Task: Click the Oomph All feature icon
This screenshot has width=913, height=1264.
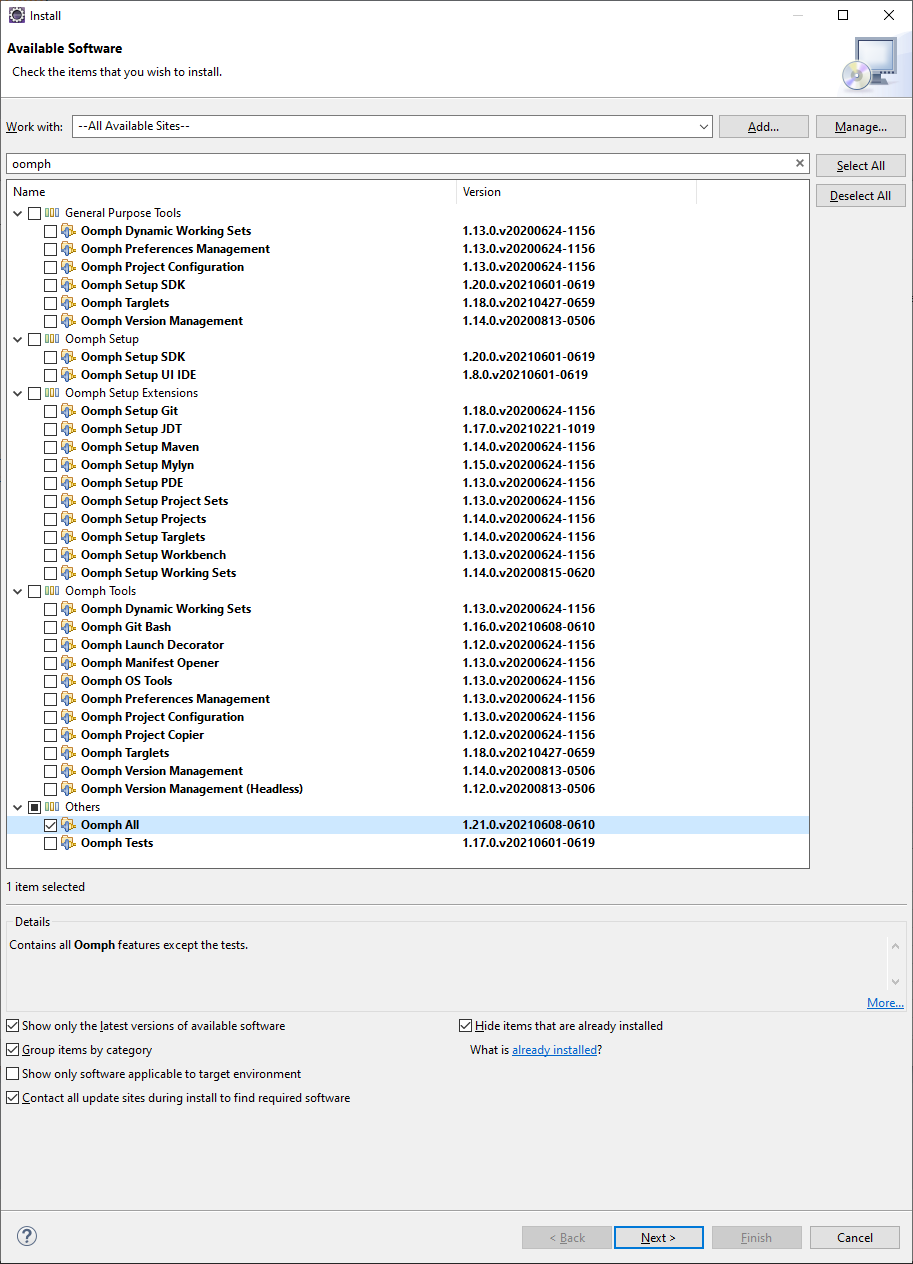Action: [x=68, y=825]
